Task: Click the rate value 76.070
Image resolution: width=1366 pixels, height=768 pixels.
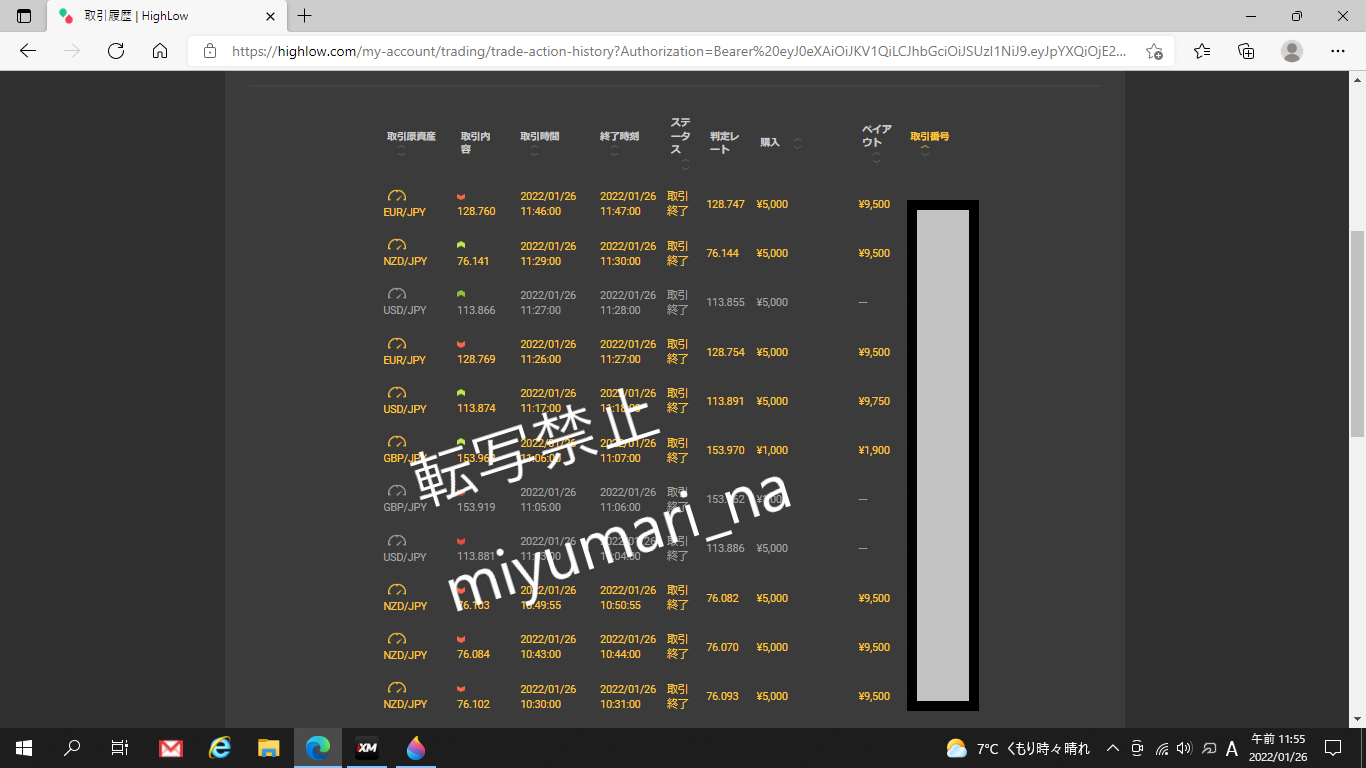Action: point(722,647)
